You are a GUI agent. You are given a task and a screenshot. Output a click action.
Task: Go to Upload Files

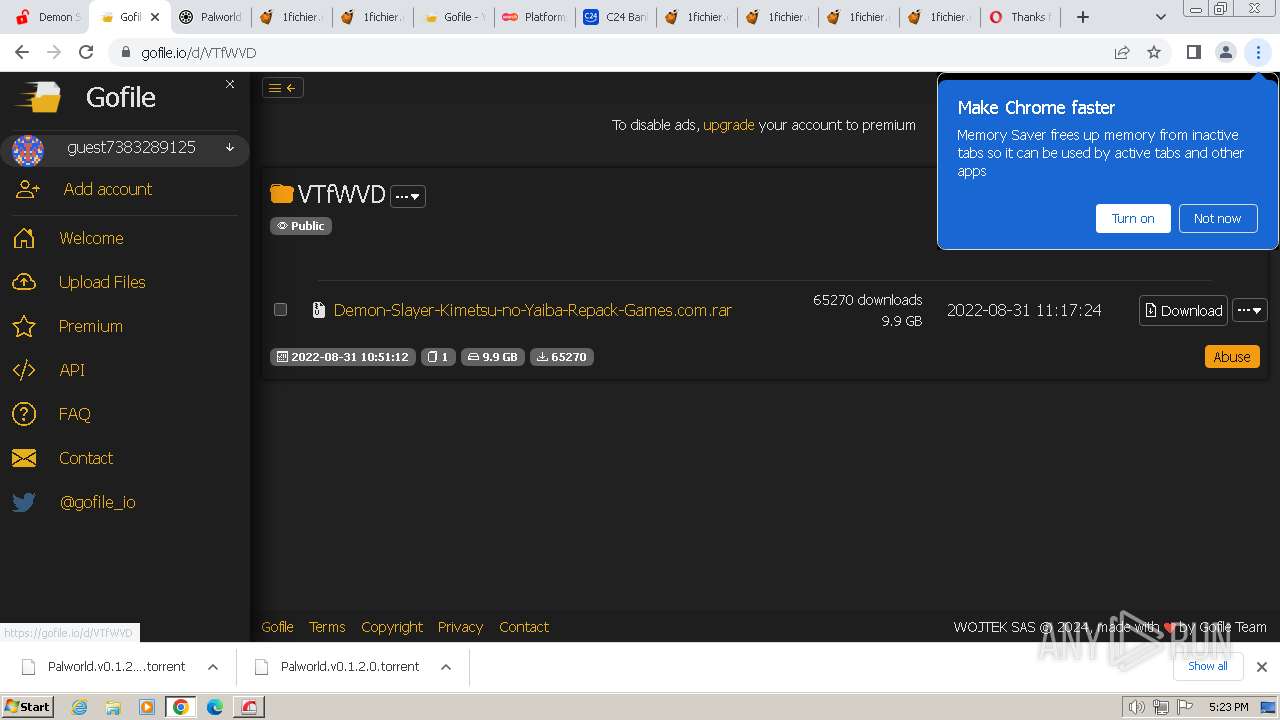point(102,282)
